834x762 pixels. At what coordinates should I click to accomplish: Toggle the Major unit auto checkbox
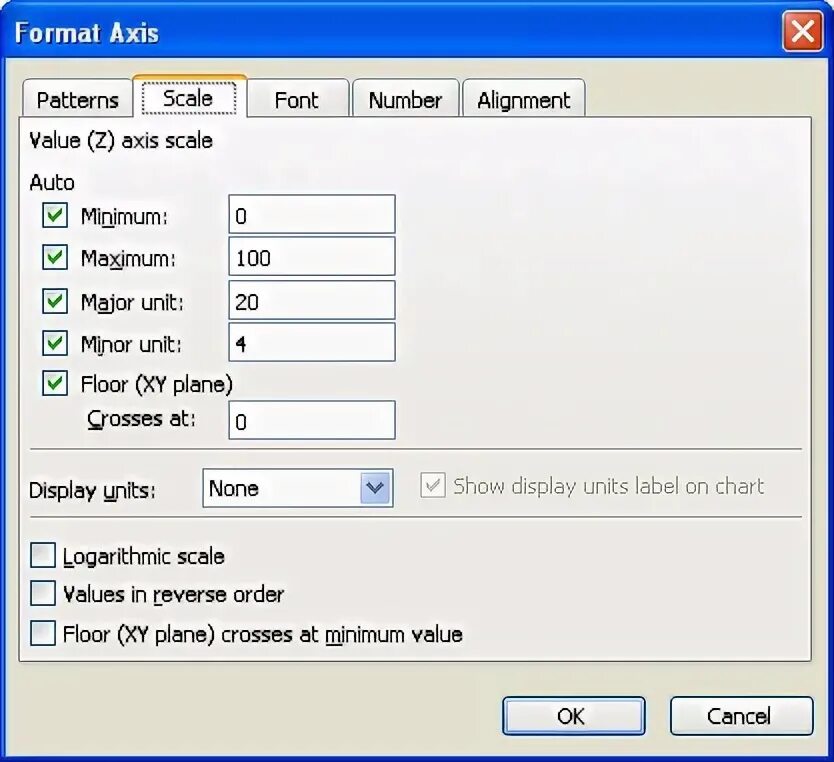[x=55, y=301]
